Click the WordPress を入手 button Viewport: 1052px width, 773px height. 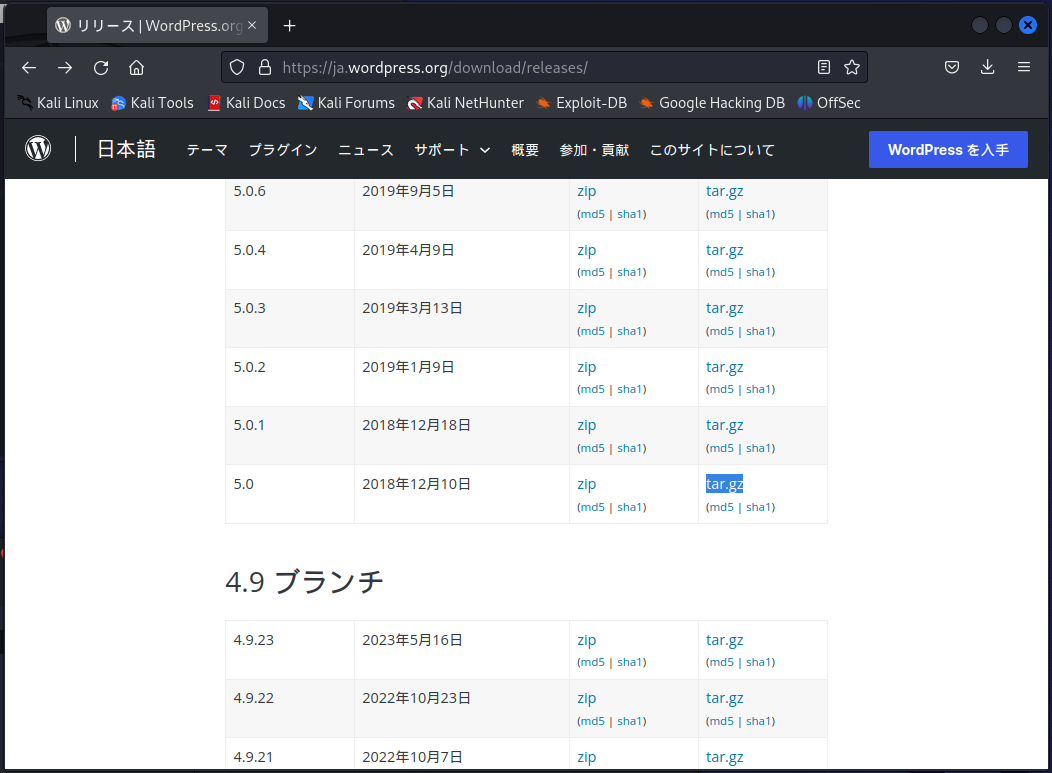point(948,150)
